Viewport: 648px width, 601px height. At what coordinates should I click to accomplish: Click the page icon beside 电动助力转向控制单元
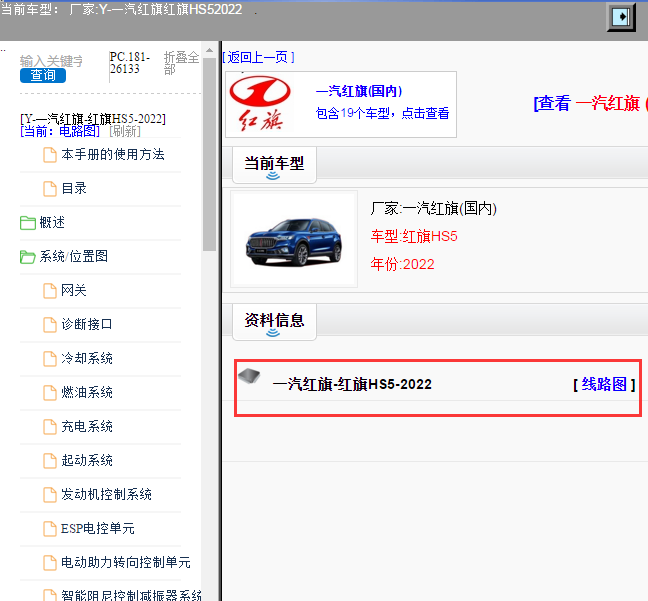tap(50, 563)
